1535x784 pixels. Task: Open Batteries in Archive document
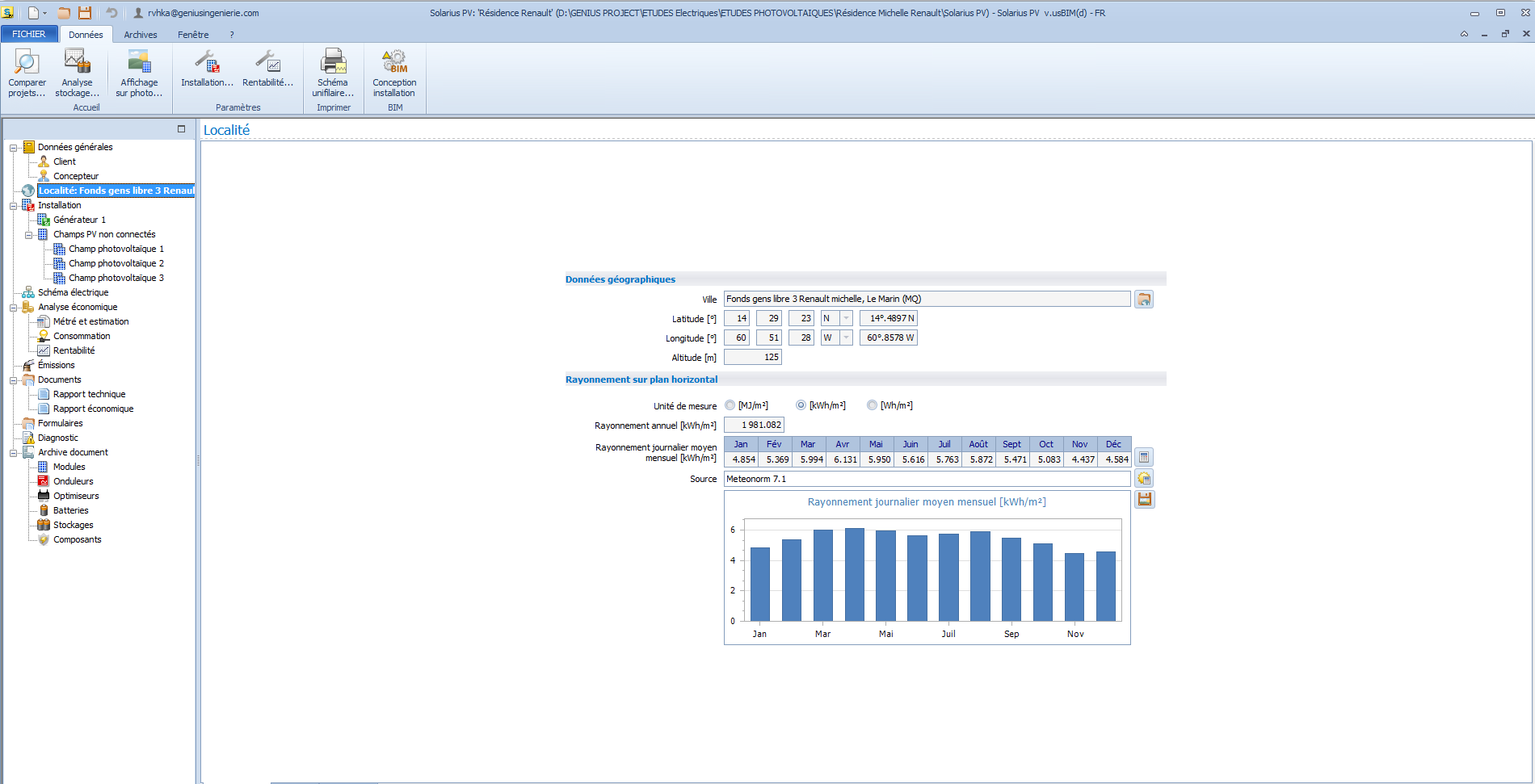point(70,510)
